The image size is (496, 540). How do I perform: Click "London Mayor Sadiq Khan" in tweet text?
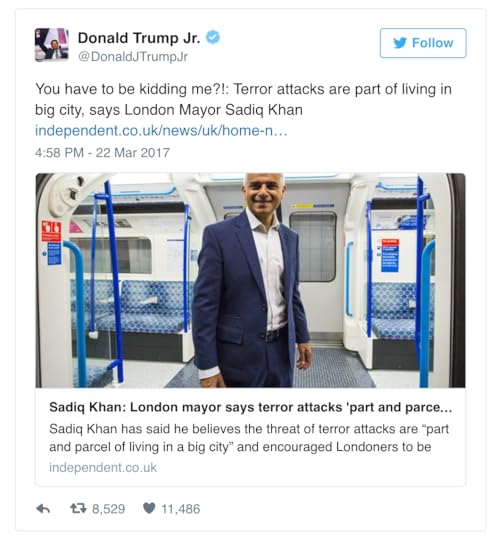[x=213, y=110]
